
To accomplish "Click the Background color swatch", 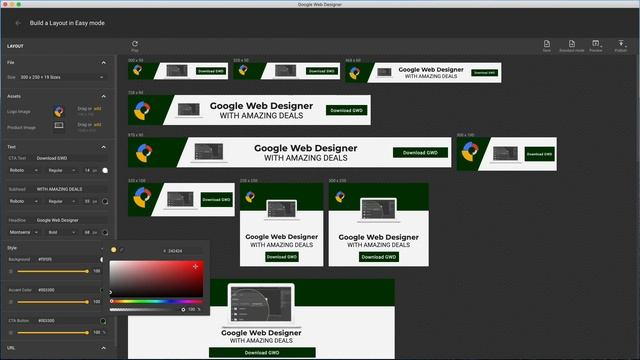I will (102, 260).
